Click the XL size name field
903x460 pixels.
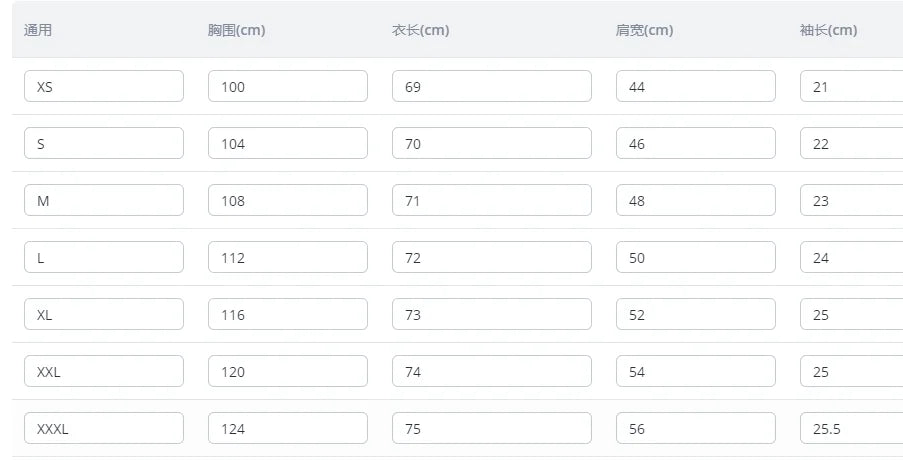104,314
